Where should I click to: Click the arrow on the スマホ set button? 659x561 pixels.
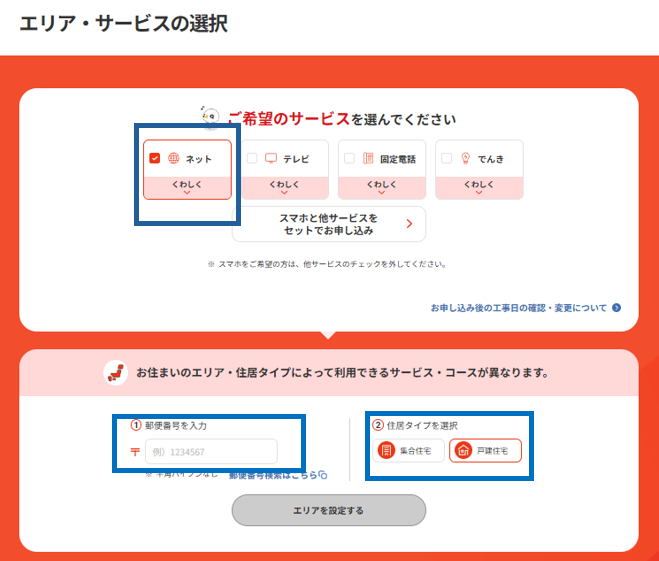(409, 224)
